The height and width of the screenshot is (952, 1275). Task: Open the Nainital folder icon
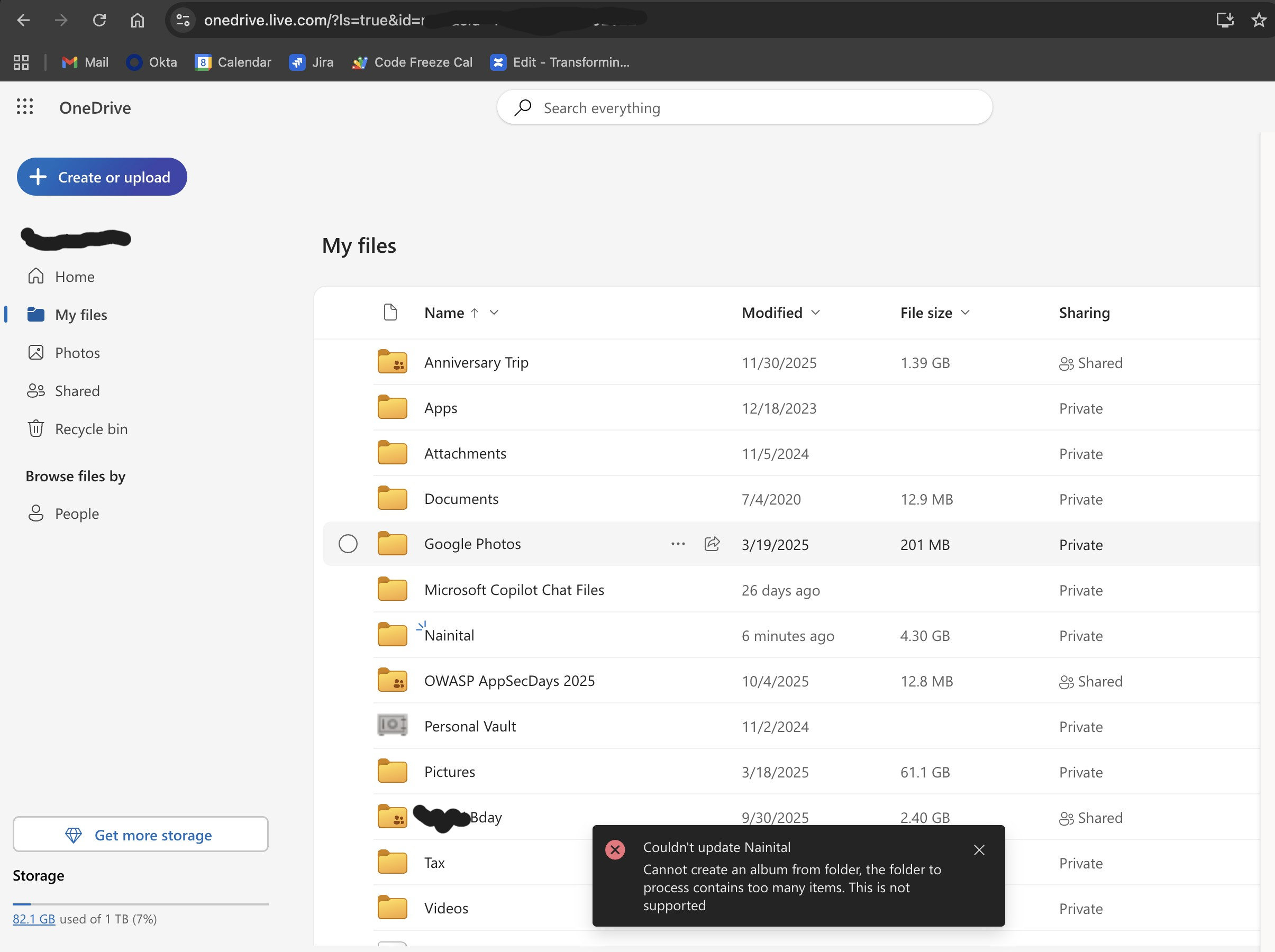(x=393, y=635)
